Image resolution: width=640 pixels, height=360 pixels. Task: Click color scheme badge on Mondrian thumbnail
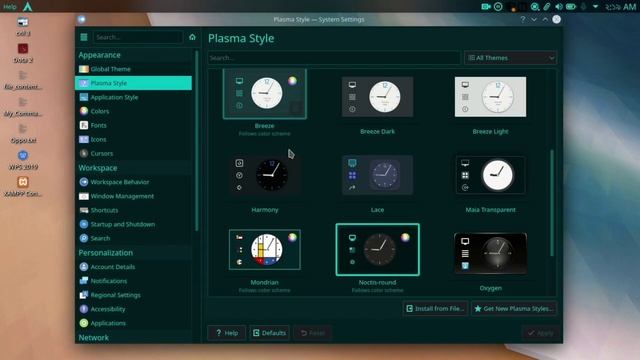click(292, 237)
